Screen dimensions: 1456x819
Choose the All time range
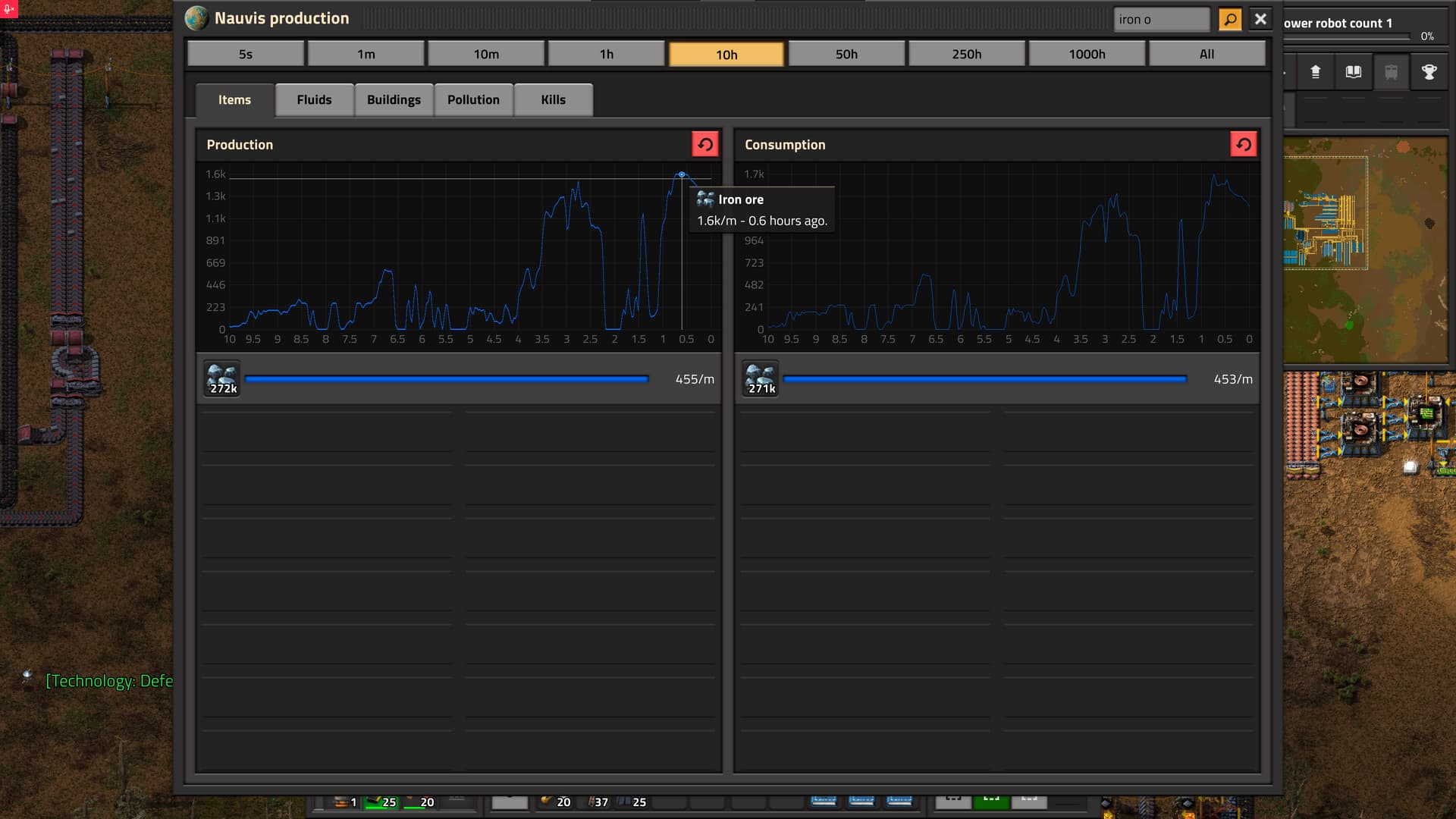click(1207, 54)
